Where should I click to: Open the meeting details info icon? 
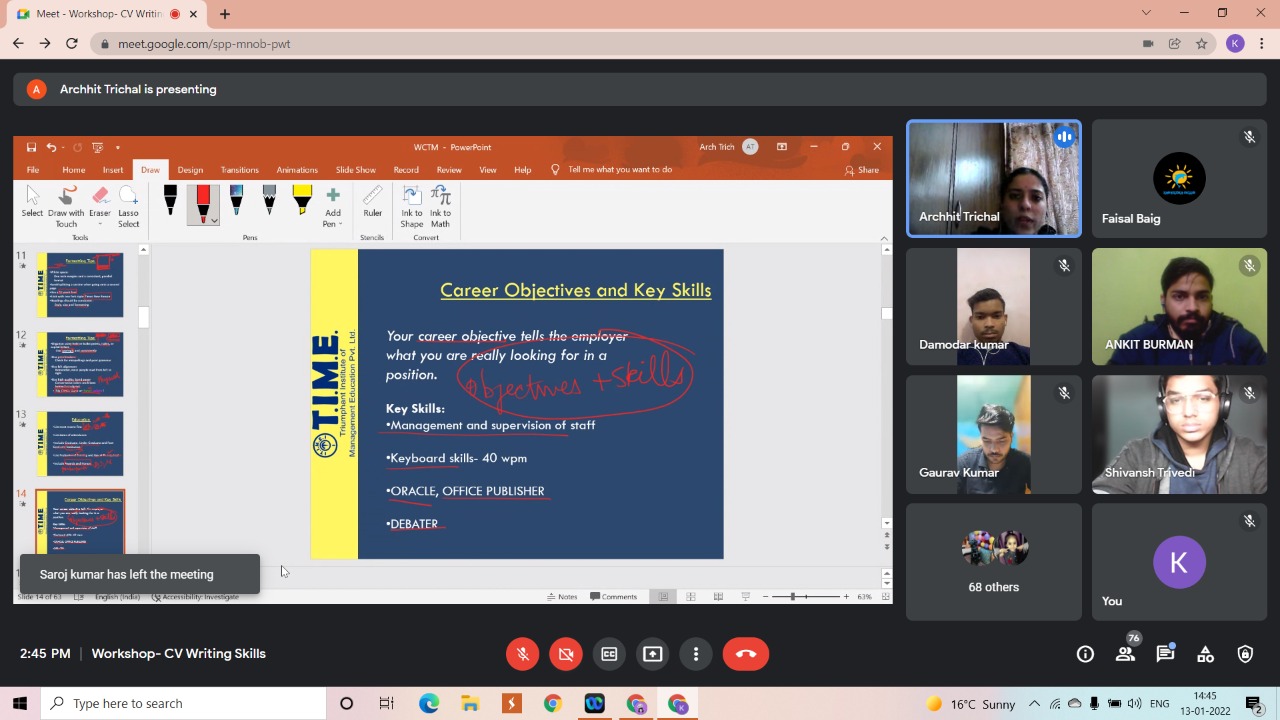click(x=1085, y=654)
